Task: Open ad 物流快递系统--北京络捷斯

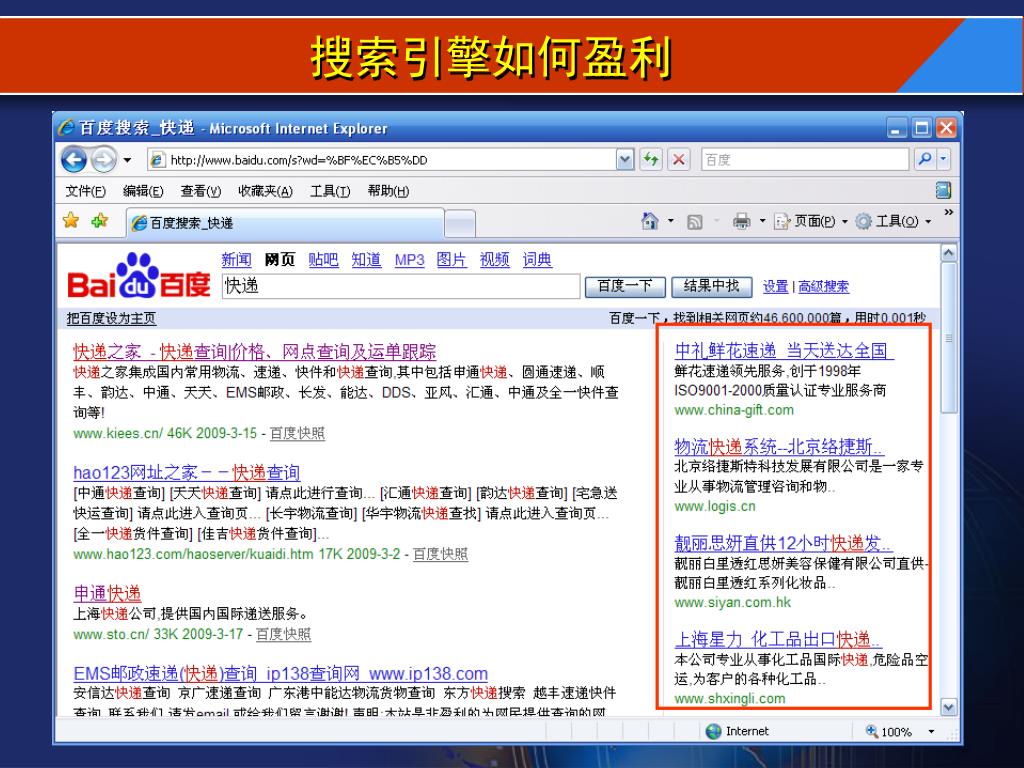Action: click(x=779, y=447)
